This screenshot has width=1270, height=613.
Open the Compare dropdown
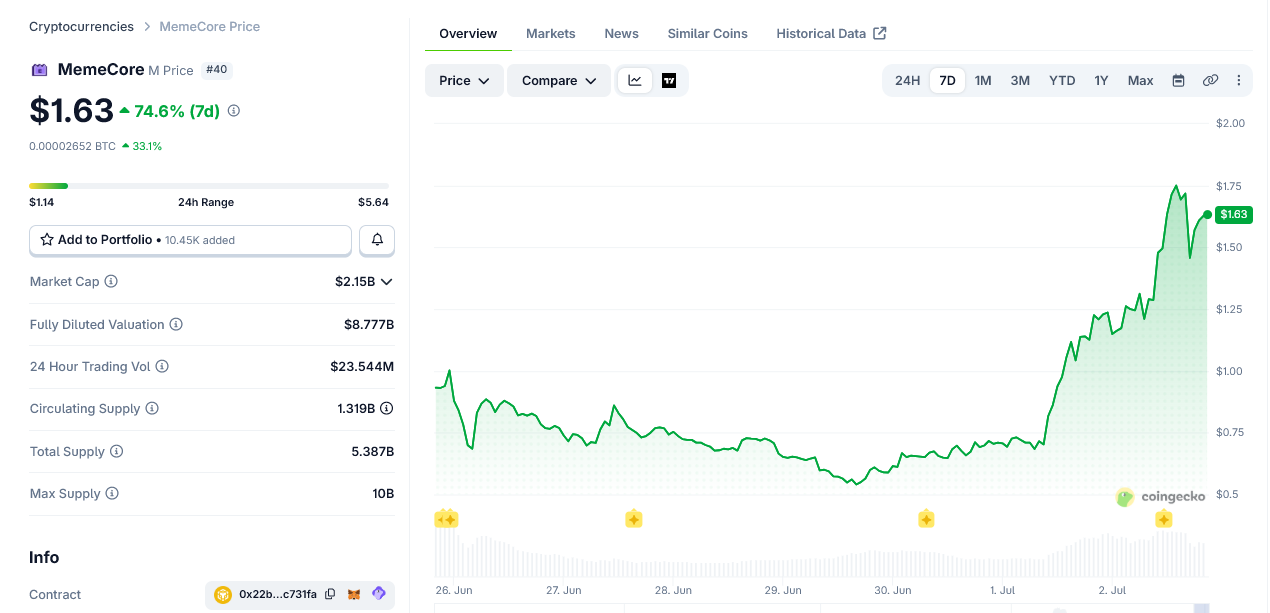pyautogui.click(x=559, y=81)
